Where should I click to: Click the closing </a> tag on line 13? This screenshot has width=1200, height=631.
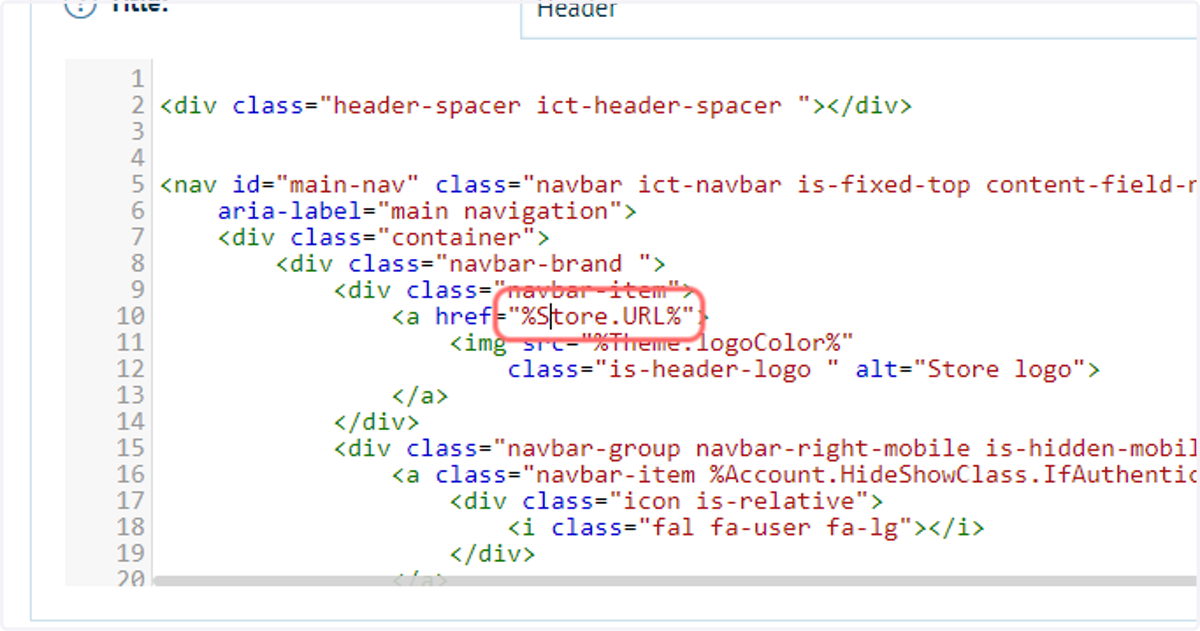point(421,396)
